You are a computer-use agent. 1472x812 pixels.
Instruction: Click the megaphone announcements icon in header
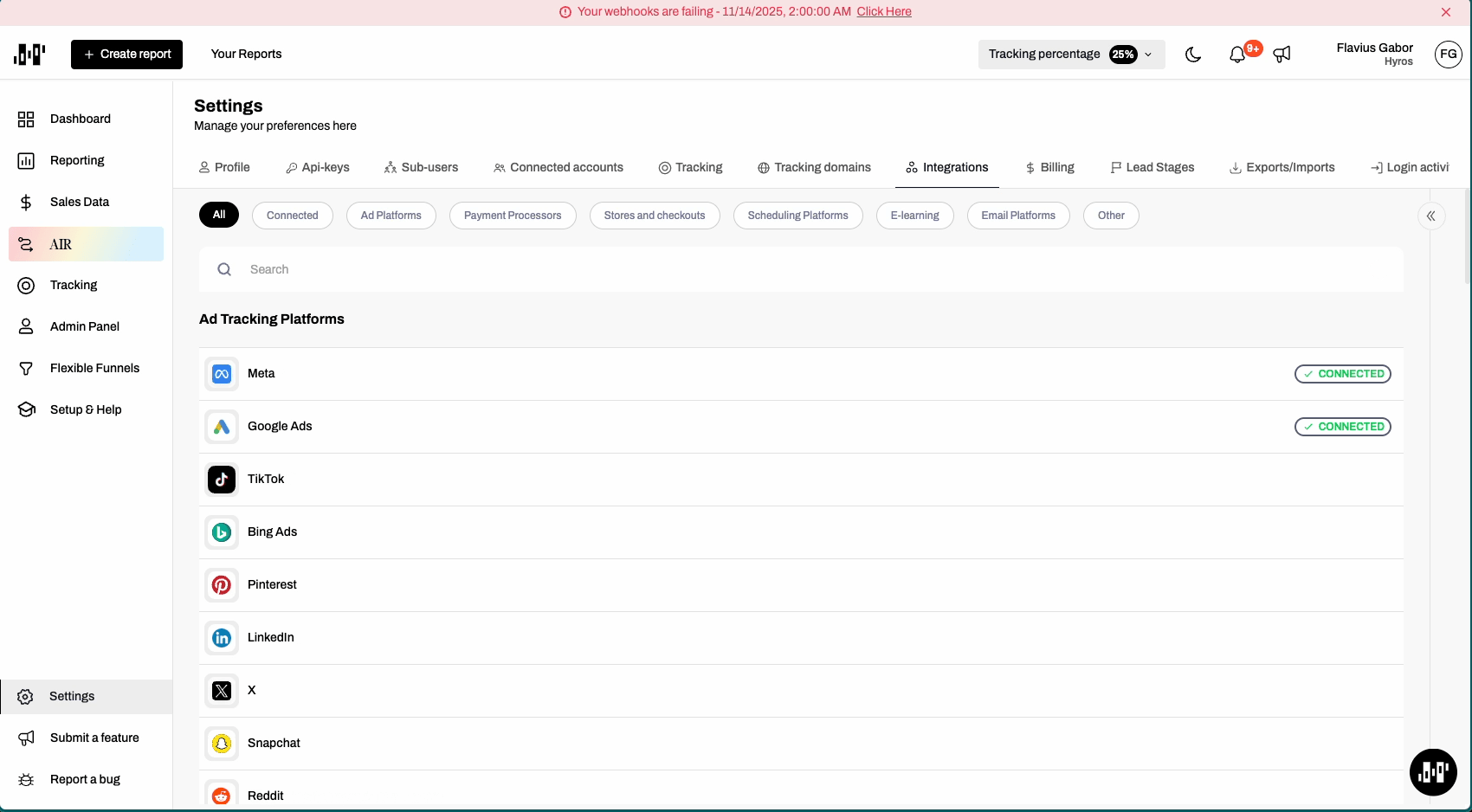(x=1282, y=55)
